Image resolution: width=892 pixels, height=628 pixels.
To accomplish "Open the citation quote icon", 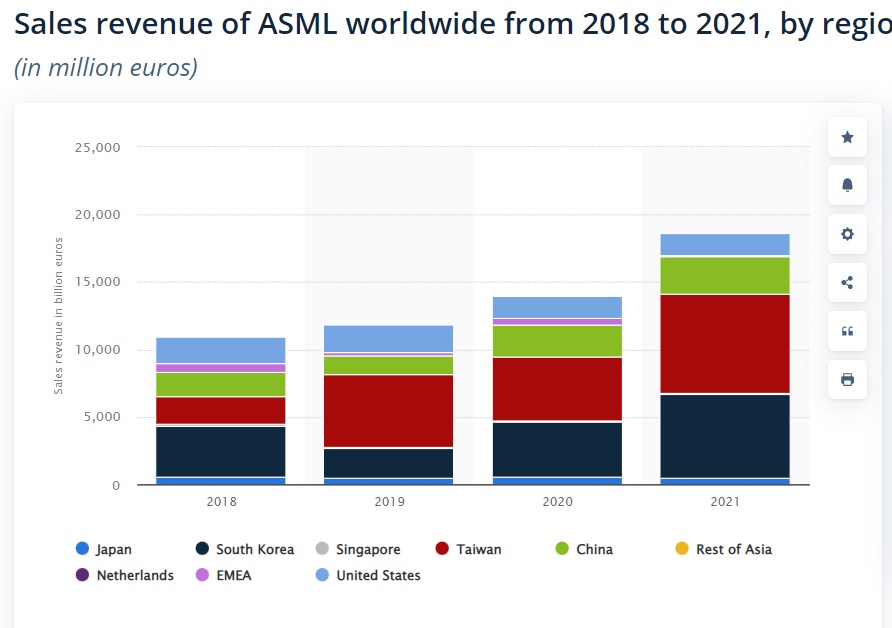I will pos(847,331).
